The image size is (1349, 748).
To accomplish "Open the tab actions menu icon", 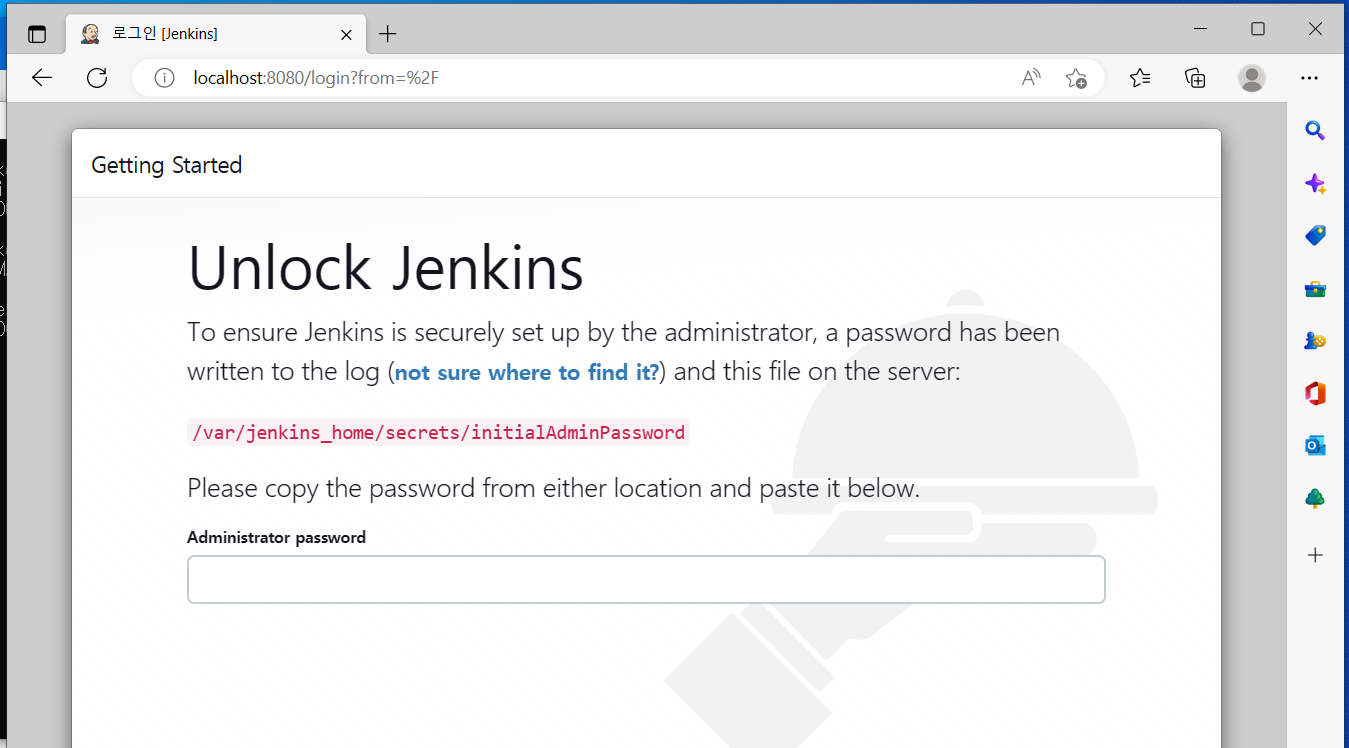I will 37,34.
